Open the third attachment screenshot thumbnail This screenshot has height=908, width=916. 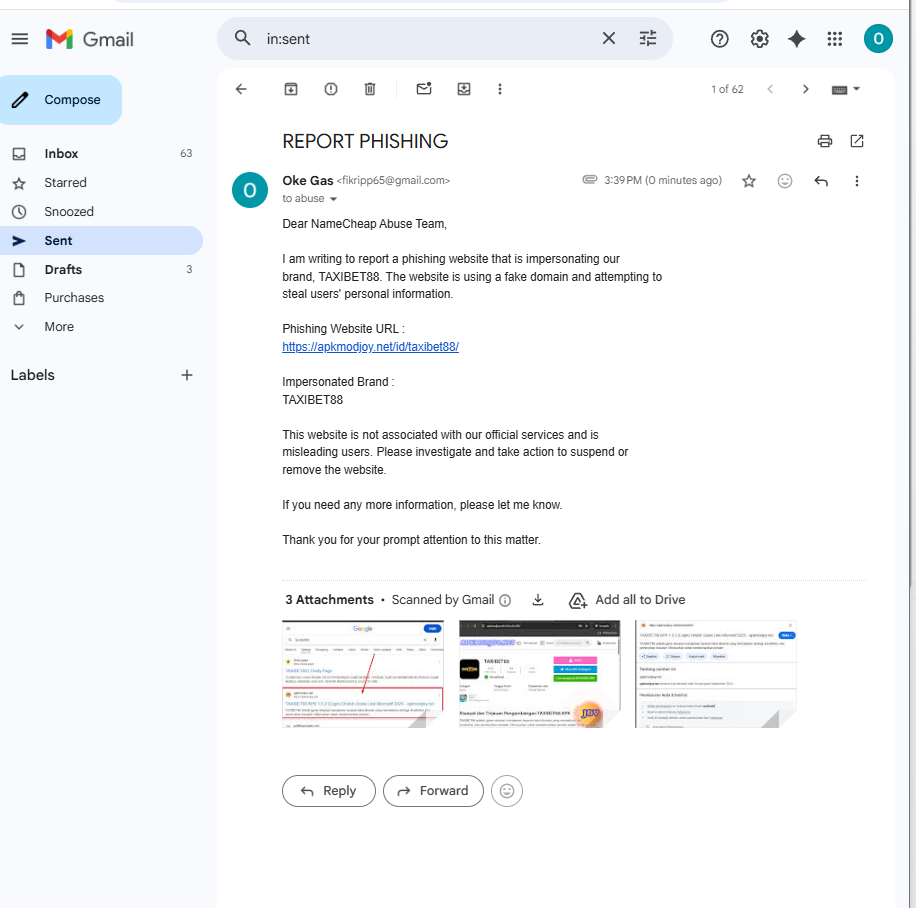pyautogui.click(x=716, y=674)
